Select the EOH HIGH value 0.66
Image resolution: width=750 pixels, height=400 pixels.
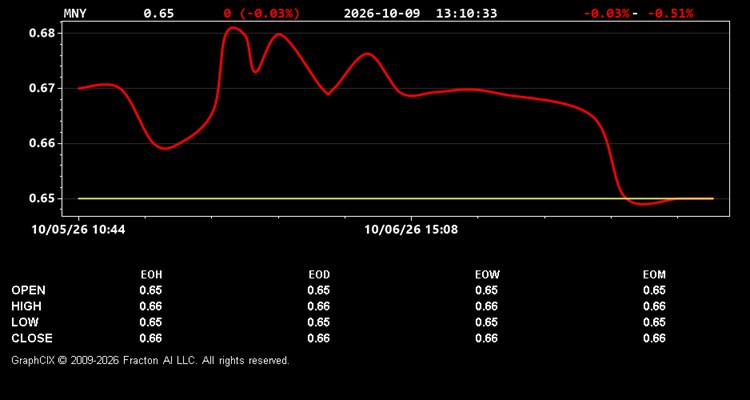pos(151,306)
